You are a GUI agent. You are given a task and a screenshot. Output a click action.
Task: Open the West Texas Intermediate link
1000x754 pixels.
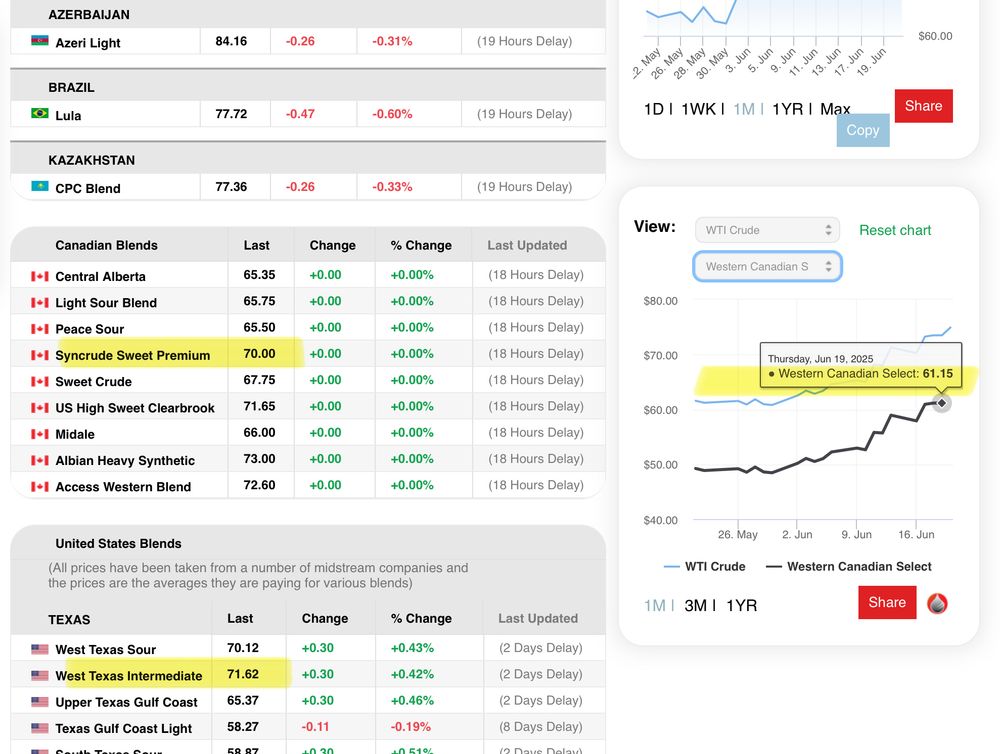tap(129, 676)
